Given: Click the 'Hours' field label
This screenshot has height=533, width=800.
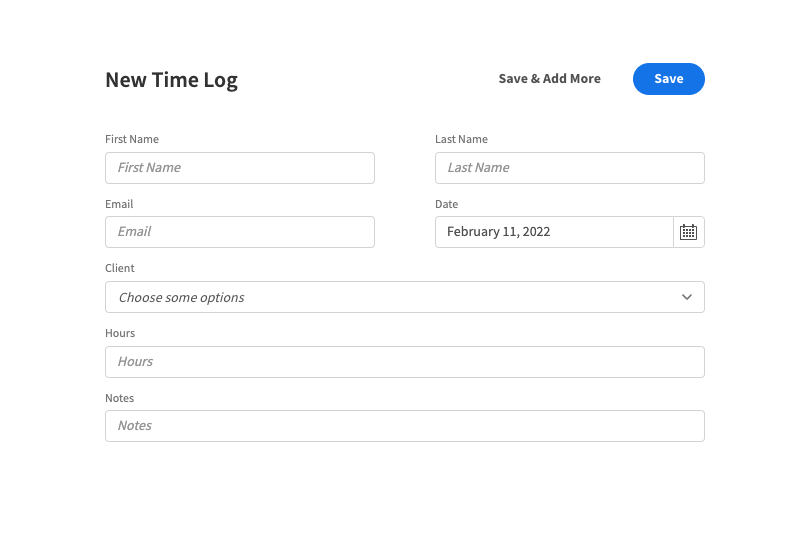Looking at the screenshot, I should (120, 333).
